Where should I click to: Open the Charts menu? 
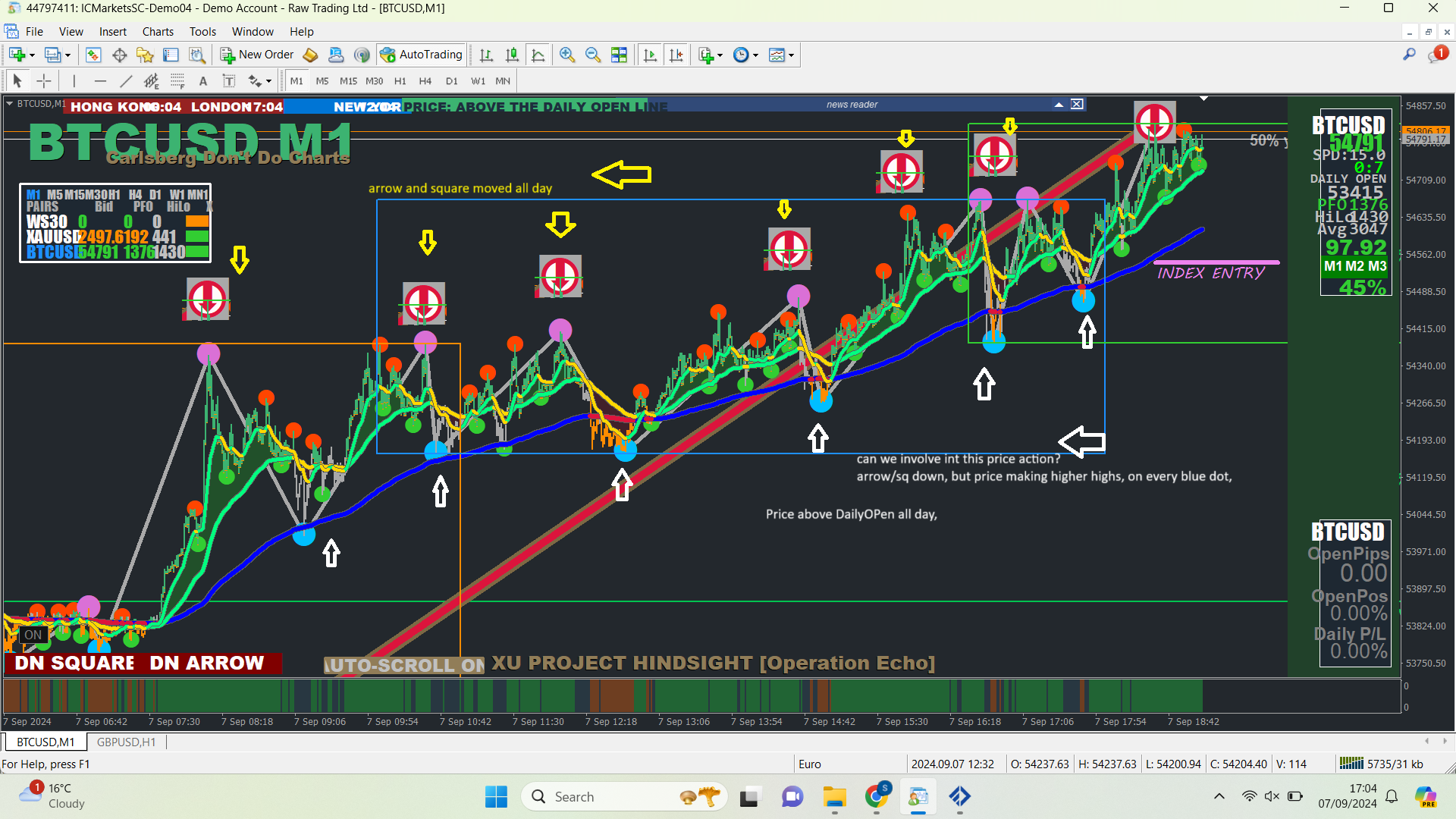[158, 32]
